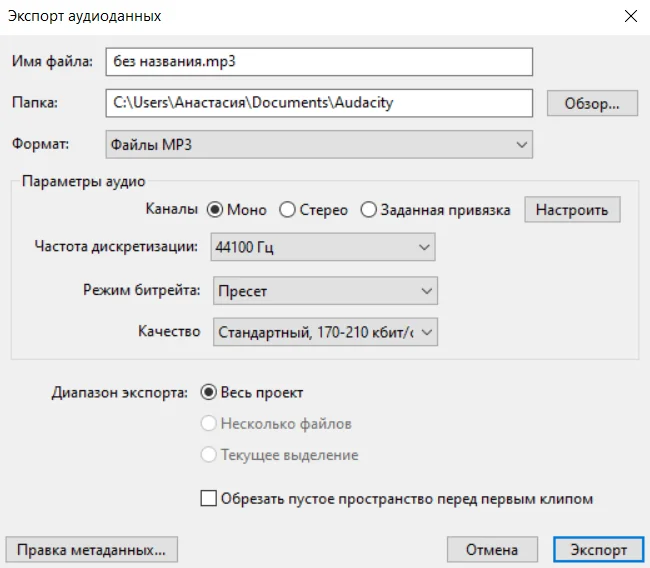Click the folder path input field

pyautogui.click(x=319, y=103)
